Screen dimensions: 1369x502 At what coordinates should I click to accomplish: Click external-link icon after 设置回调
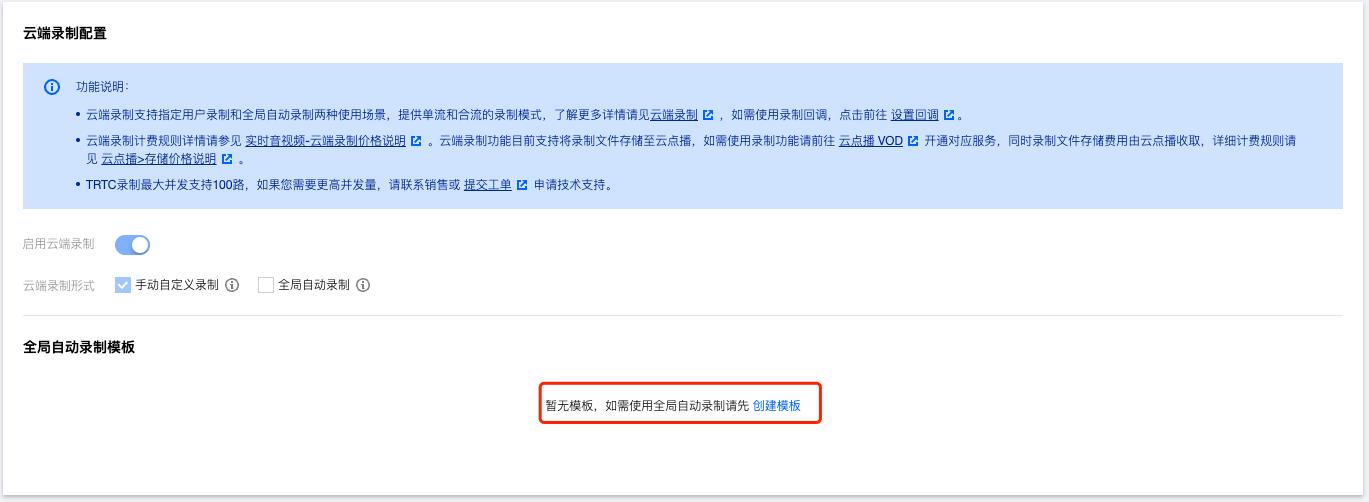[949, 115]
